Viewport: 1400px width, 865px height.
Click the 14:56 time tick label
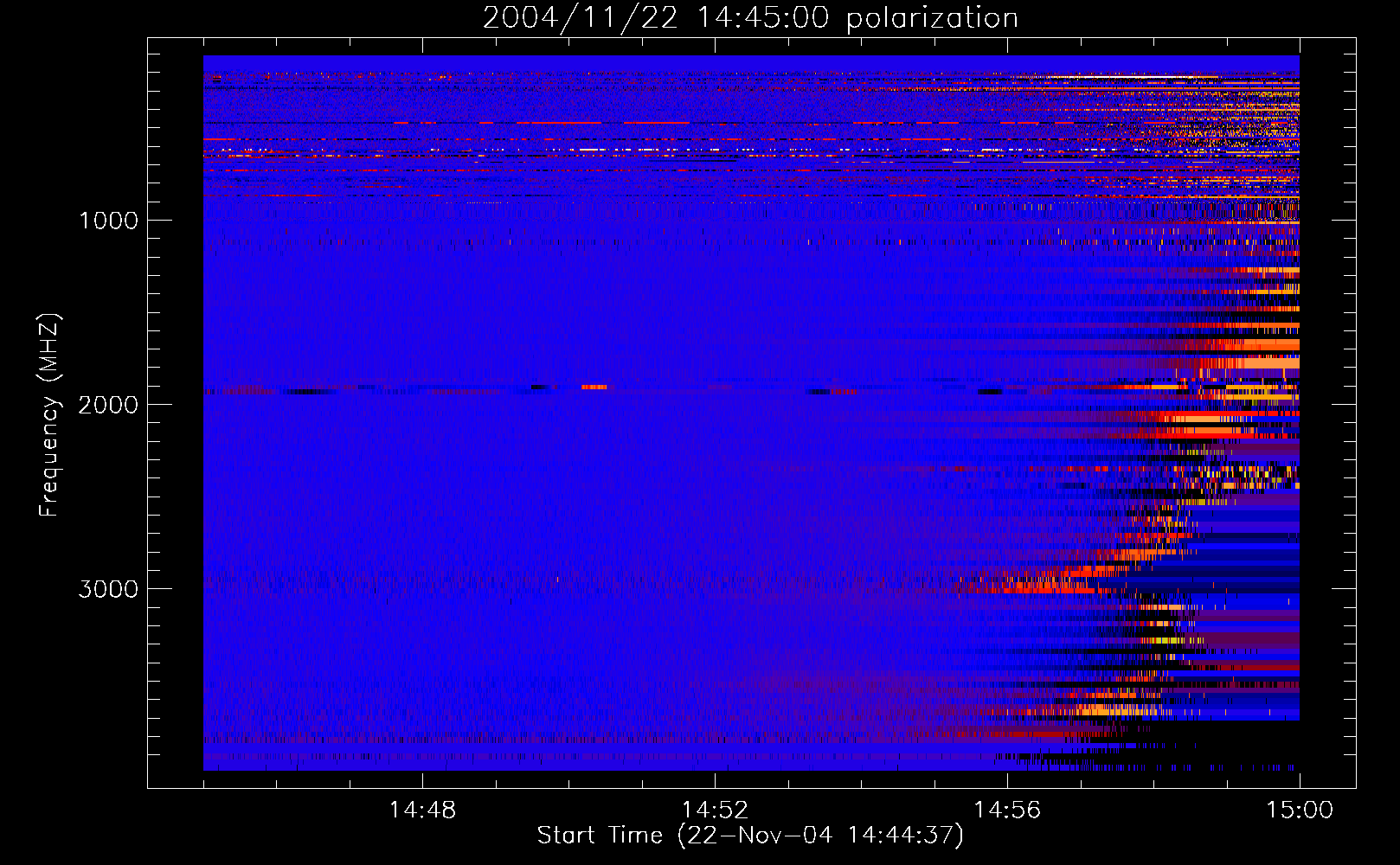pos(1007,811)
